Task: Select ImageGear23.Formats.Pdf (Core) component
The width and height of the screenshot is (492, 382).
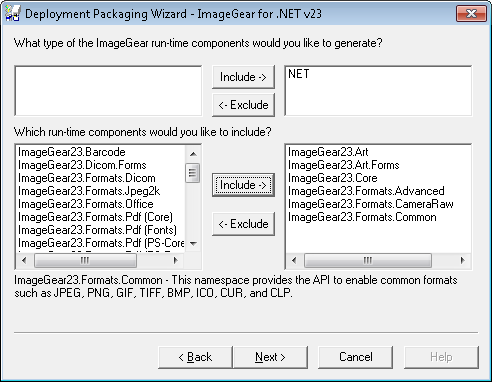Action: pos(95,217)
